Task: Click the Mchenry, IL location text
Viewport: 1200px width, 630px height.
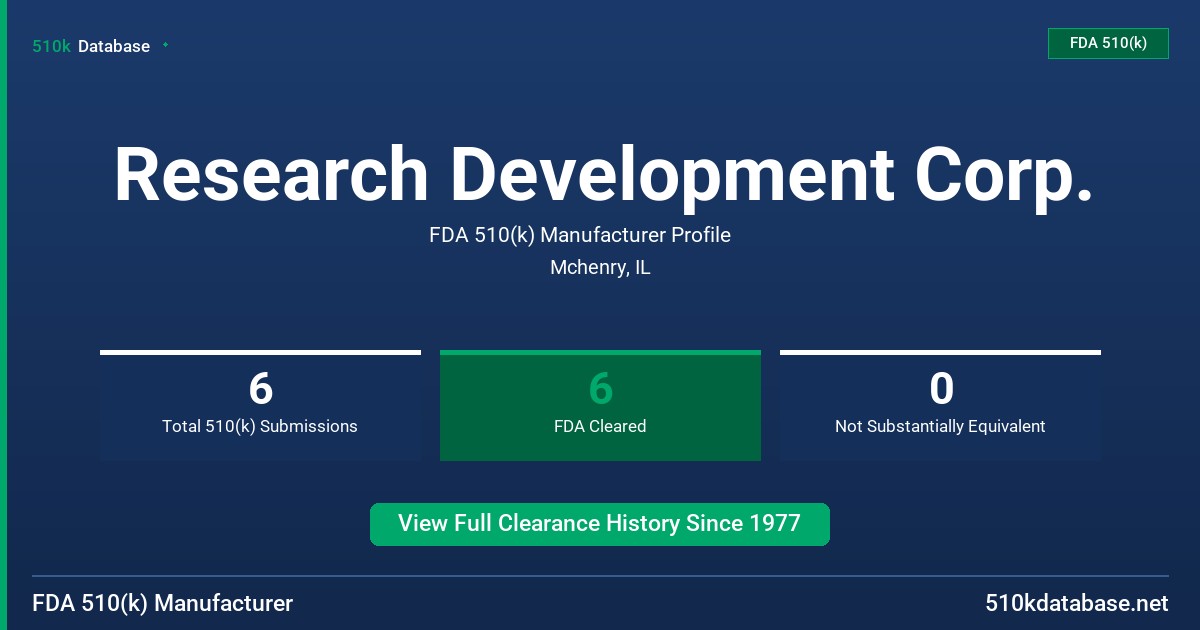Action: tap(600, 268)
